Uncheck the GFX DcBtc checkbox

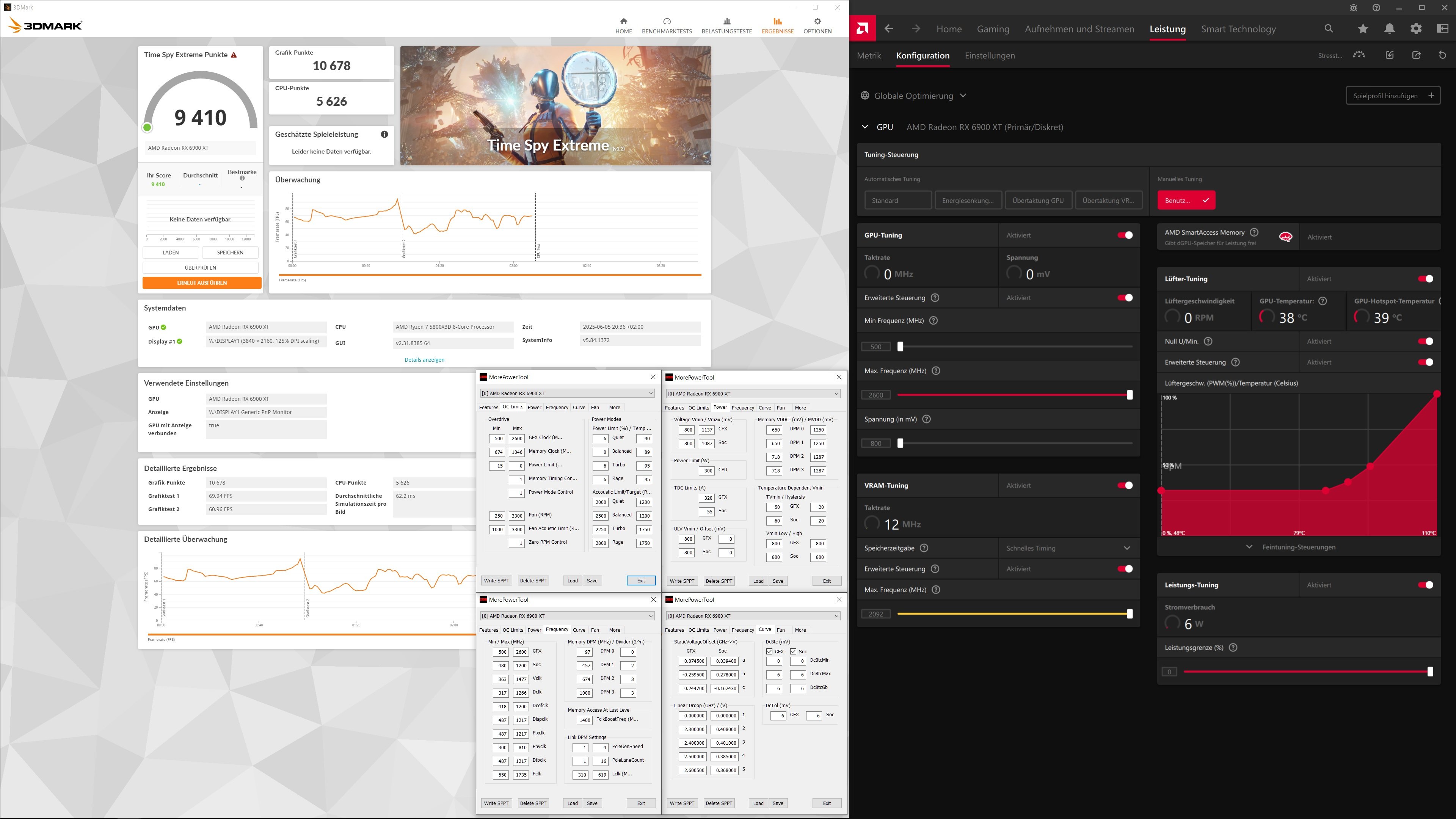pos(769,652)
